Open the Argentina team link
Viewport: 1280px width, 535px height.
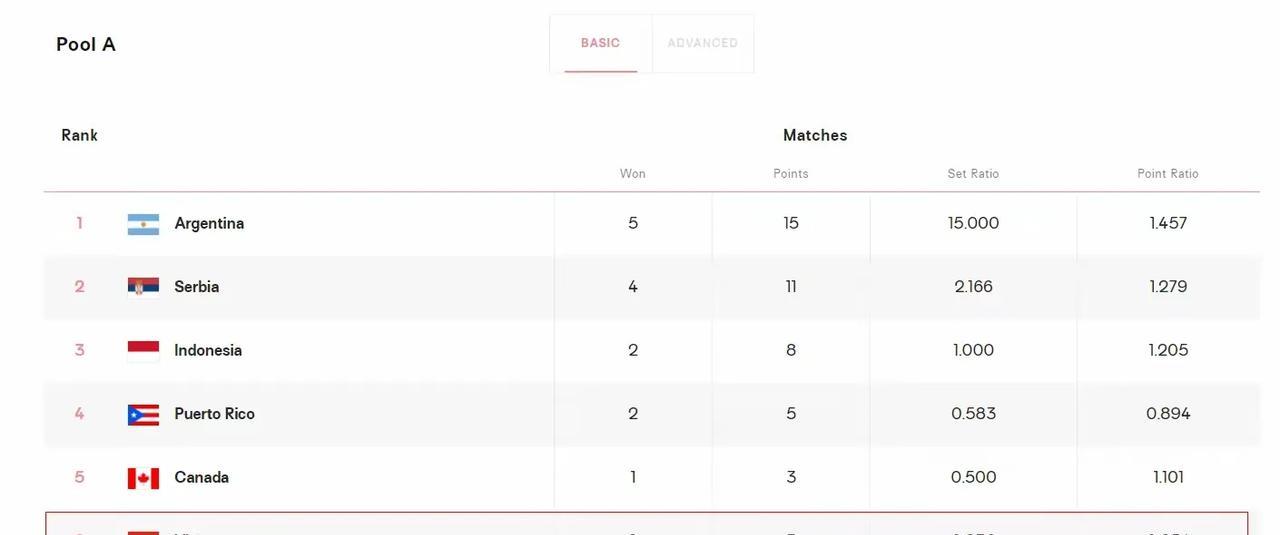pos(209,223)
